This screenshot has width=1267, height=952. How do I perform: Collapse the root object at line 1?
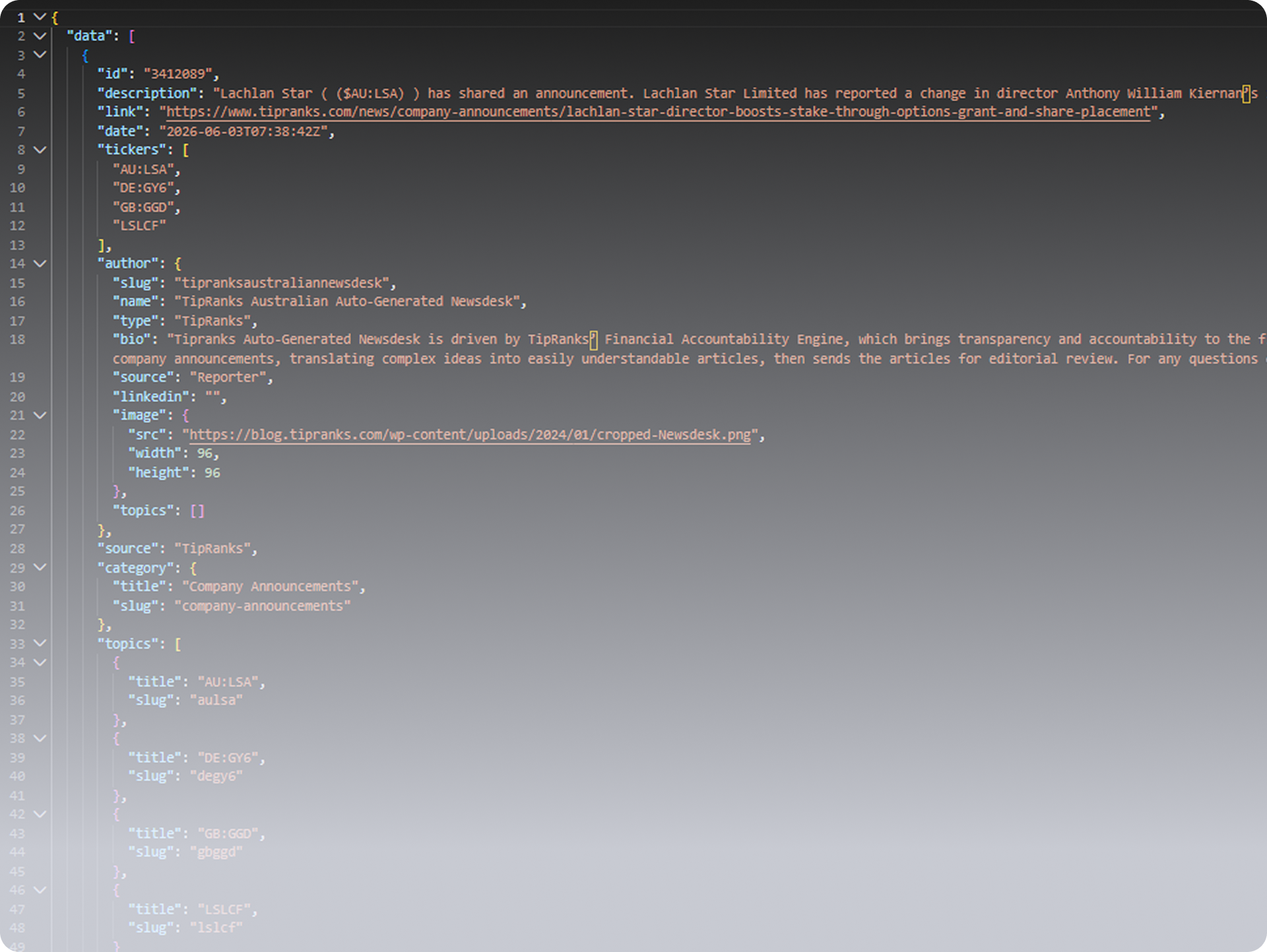(40, 17)
